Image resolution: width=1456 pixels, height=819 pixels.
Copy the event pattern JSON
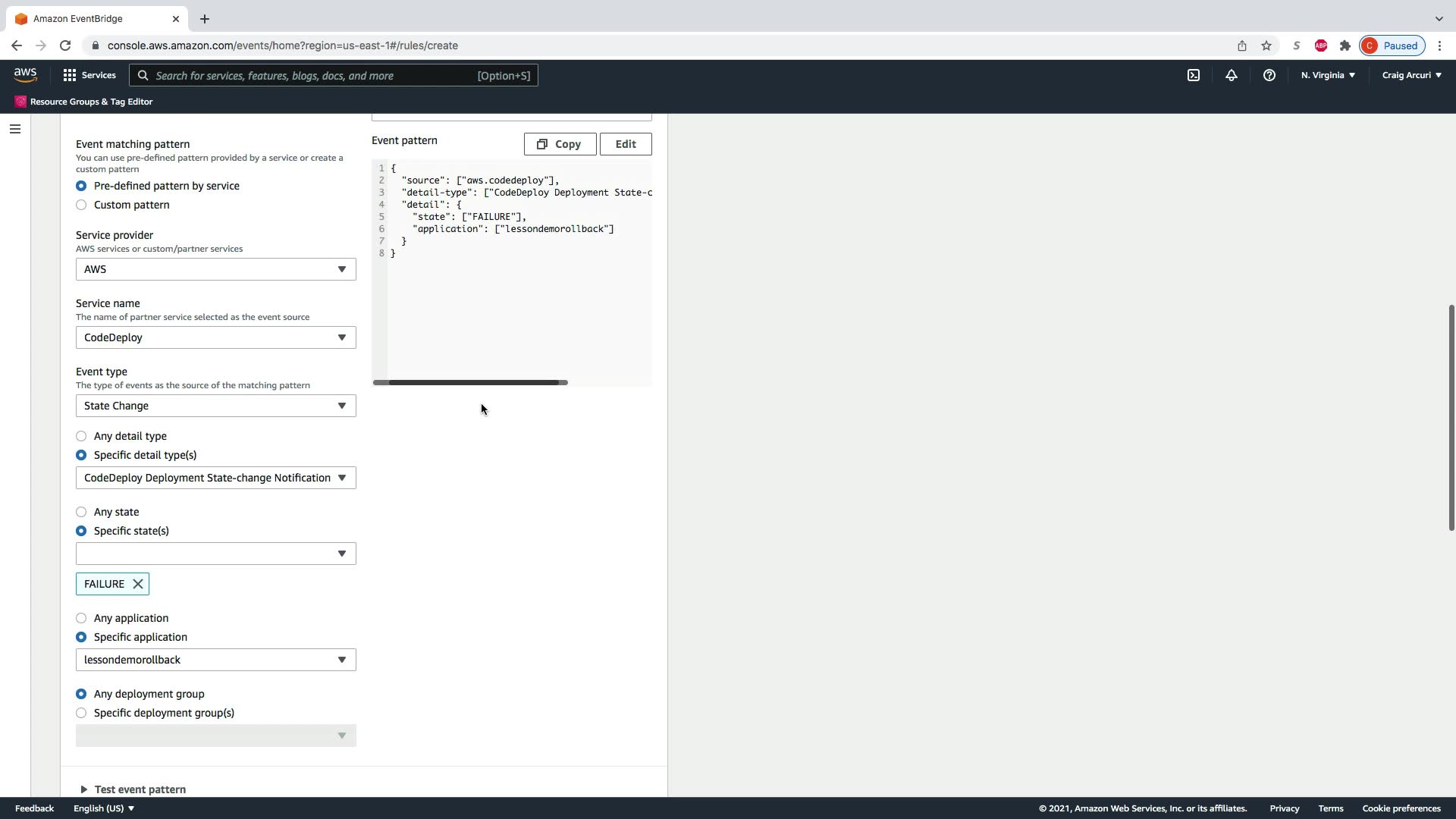[x=560, y=144]
